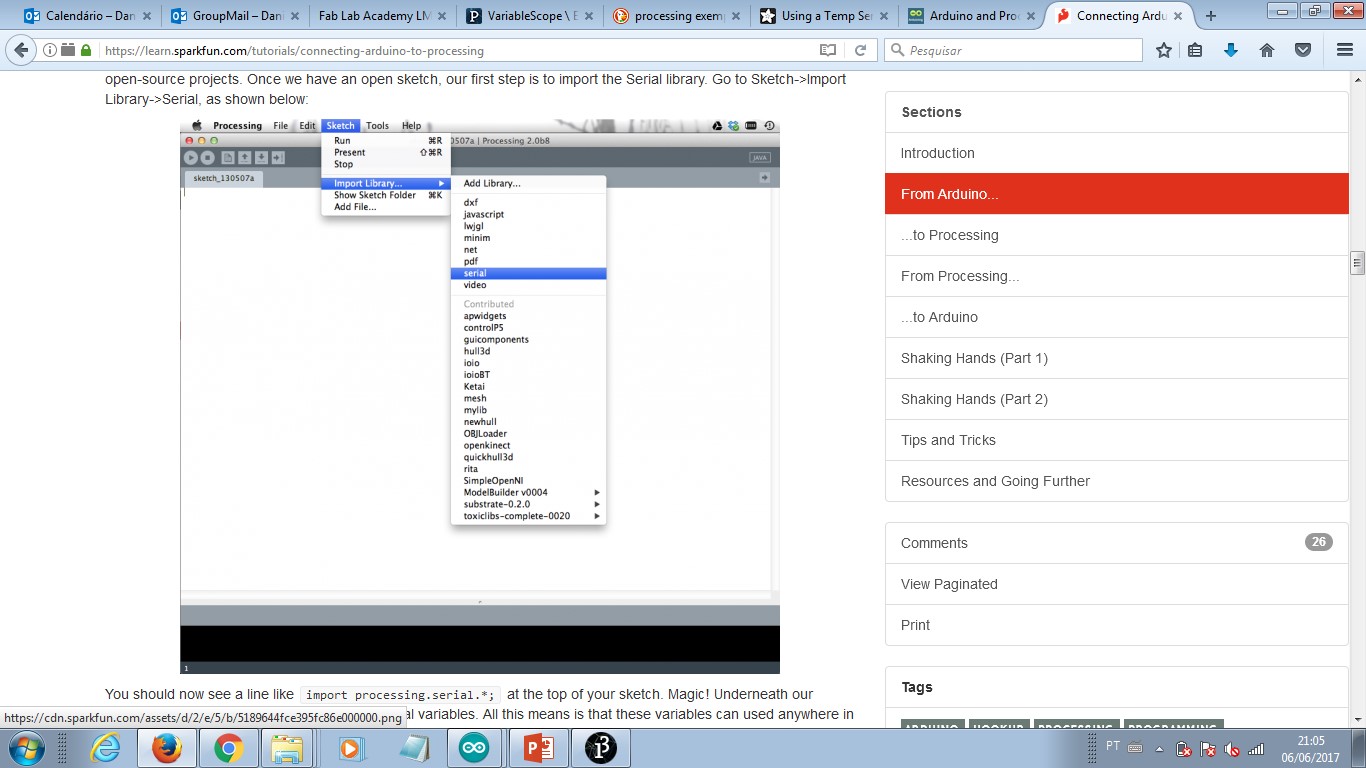Click the Print link
This screenshot has height=768, width=1366.
(1116, 625)
